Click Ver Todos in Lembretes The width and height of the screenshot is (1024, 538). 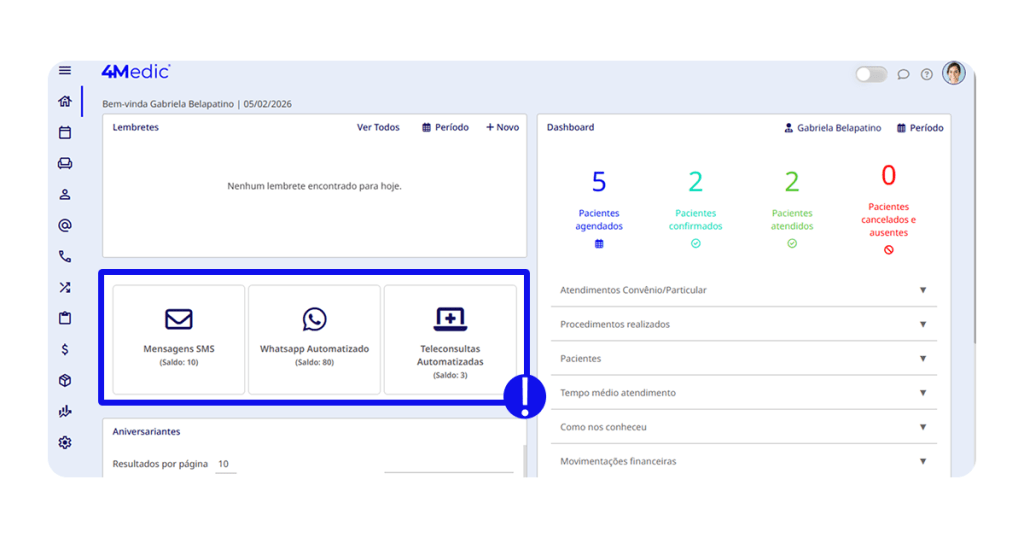click(378, 128)
